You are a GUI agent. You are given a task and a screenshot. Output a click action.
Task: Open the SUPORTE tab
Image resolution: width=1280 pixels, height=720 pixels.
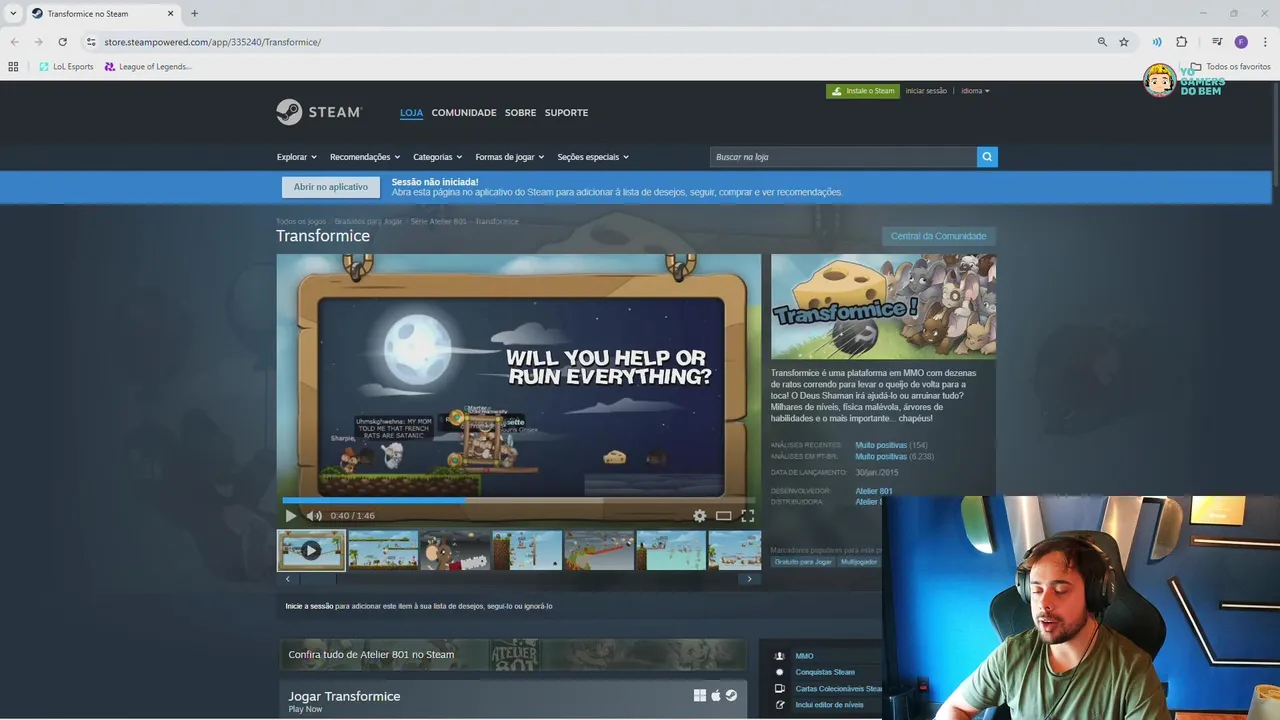click(x=566, y=113)
